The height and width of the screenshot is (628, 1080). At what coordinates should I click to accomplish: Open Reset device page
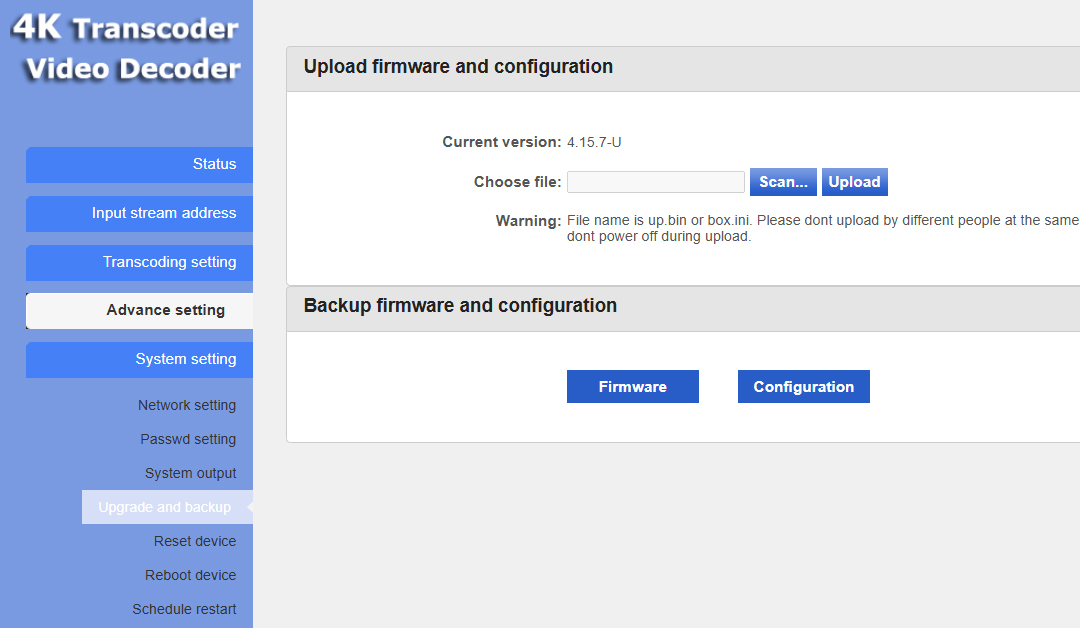(x=195, y=541)
